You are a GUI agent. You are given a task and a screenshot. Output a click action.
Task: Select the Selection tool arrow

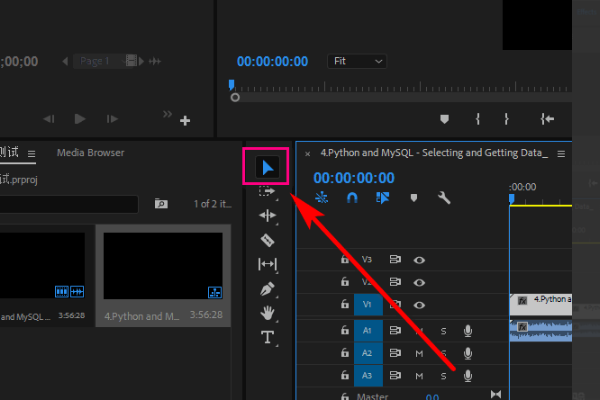pos(267,168)
